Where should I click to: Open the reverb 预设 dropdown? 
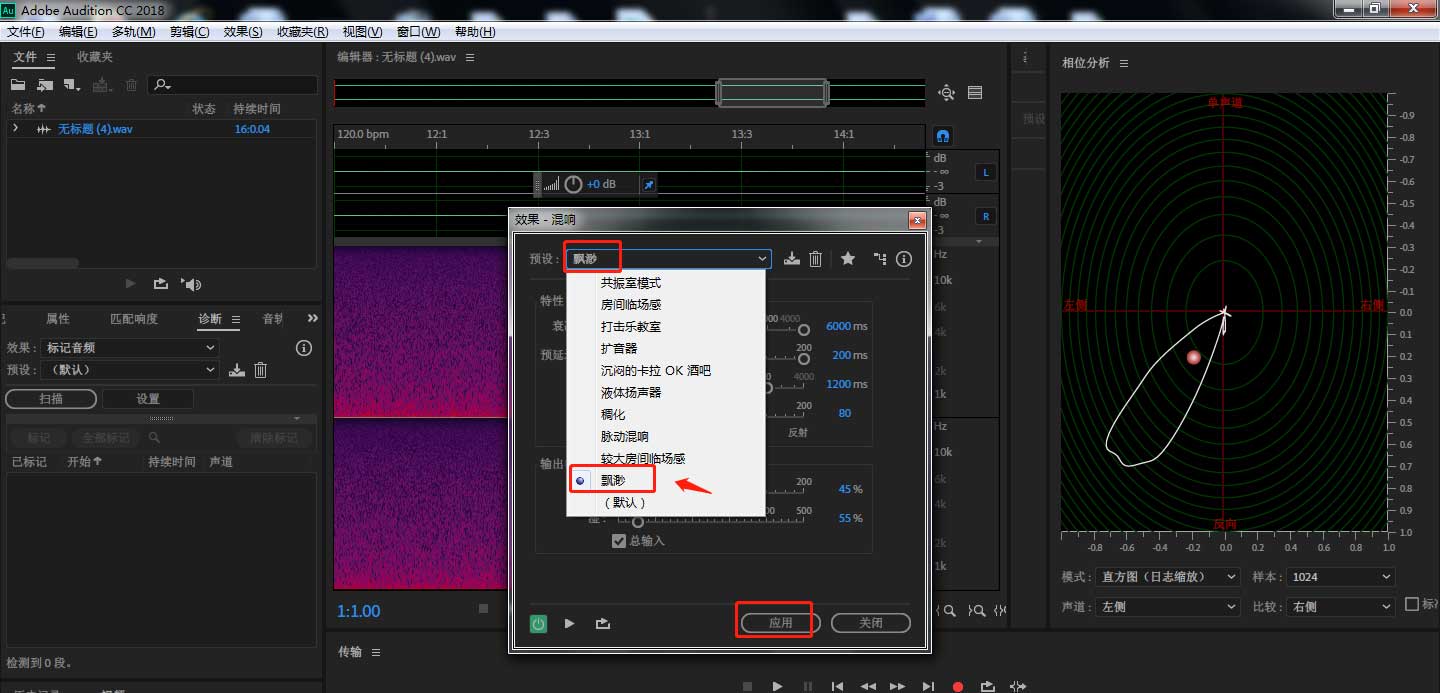point(762,258)
